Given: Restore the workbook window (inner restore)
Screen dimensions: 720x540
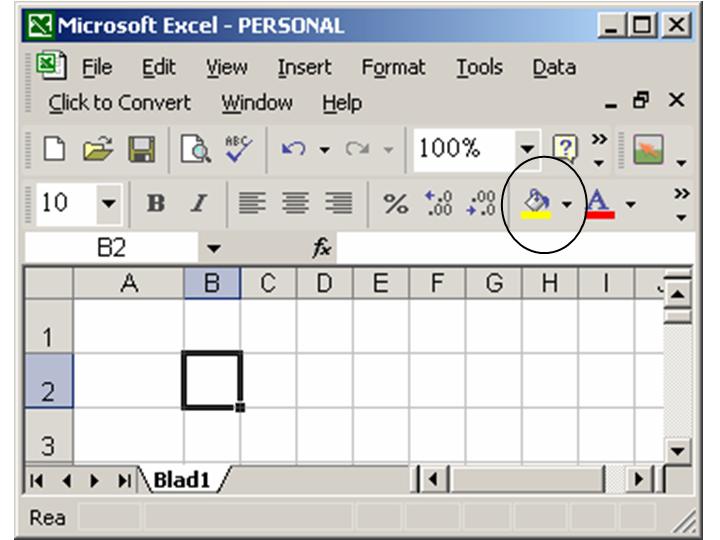Looking at the screenshot, I should 641,100.
